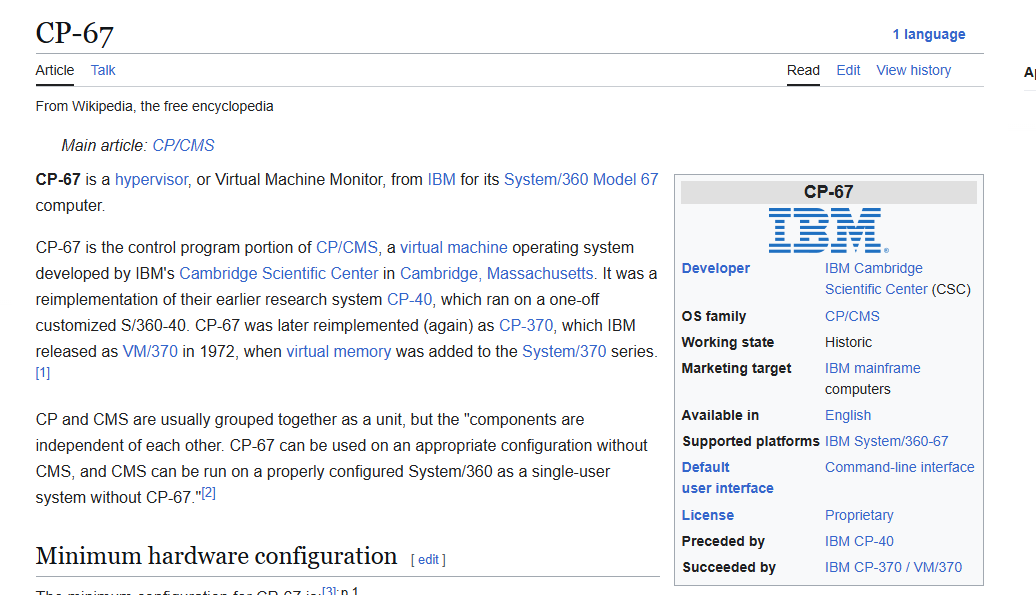Click the 'Supported platforms' infobox label
The width and height of the screenshot is (1036, 595).
click(x=751, y=441)
